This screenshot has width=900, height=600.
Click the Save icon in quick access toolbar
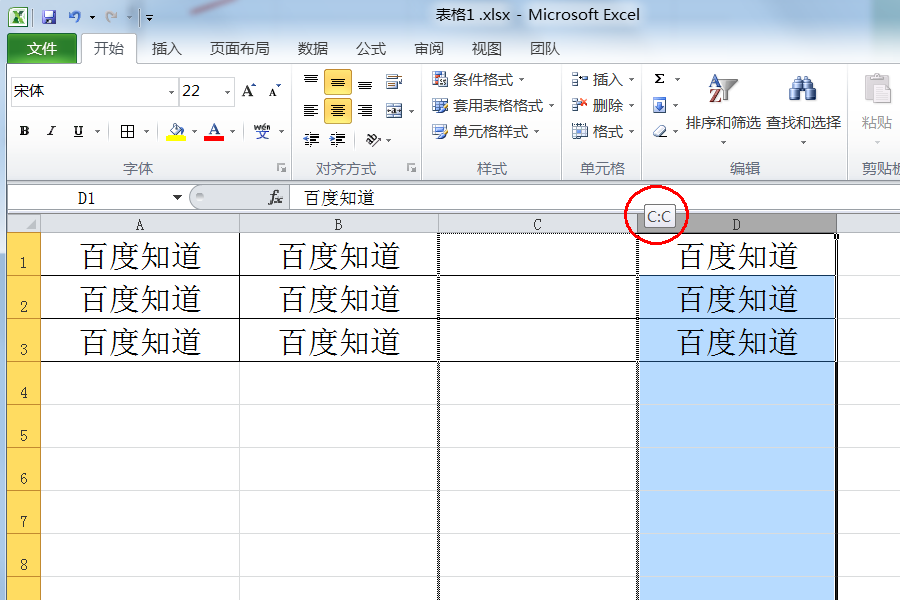(49, 17)
